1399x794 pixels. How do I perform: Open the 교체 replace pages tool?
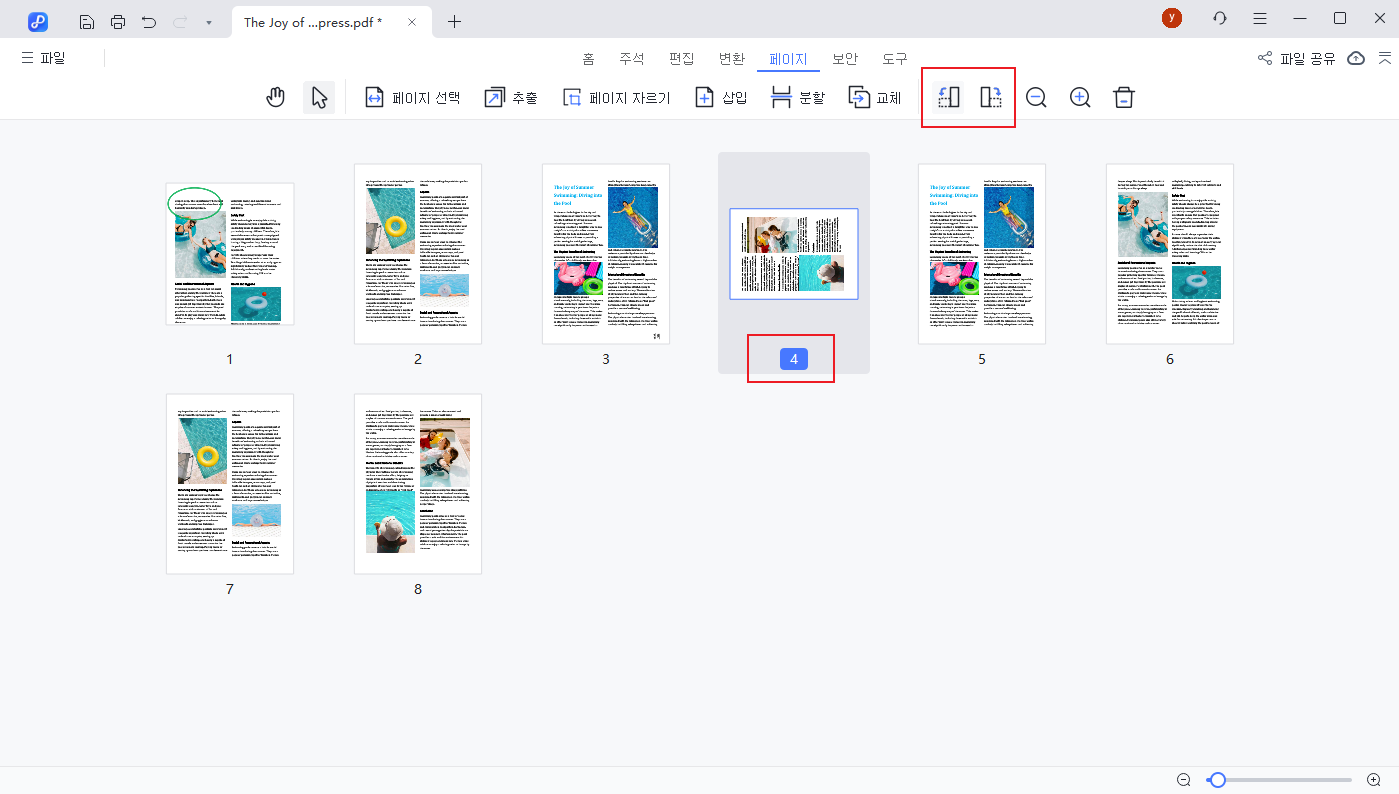[873, 97]
